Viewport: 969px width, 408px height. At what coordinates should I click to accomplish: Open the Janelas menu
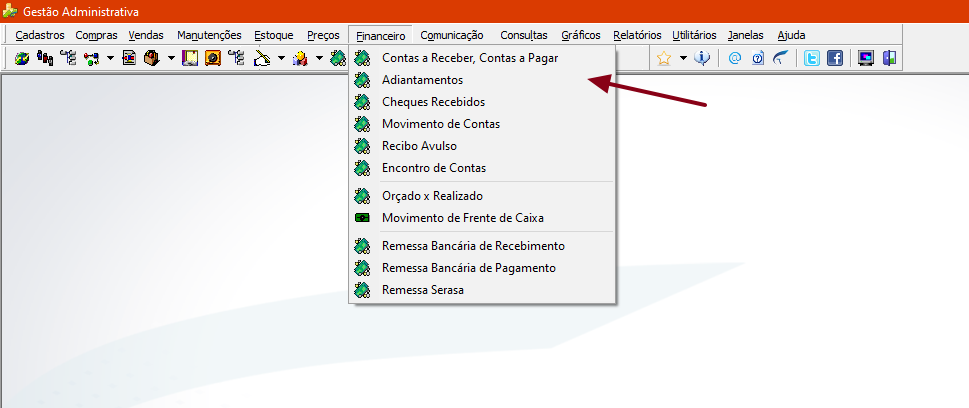pyautogui.click(x=745, y=35)
